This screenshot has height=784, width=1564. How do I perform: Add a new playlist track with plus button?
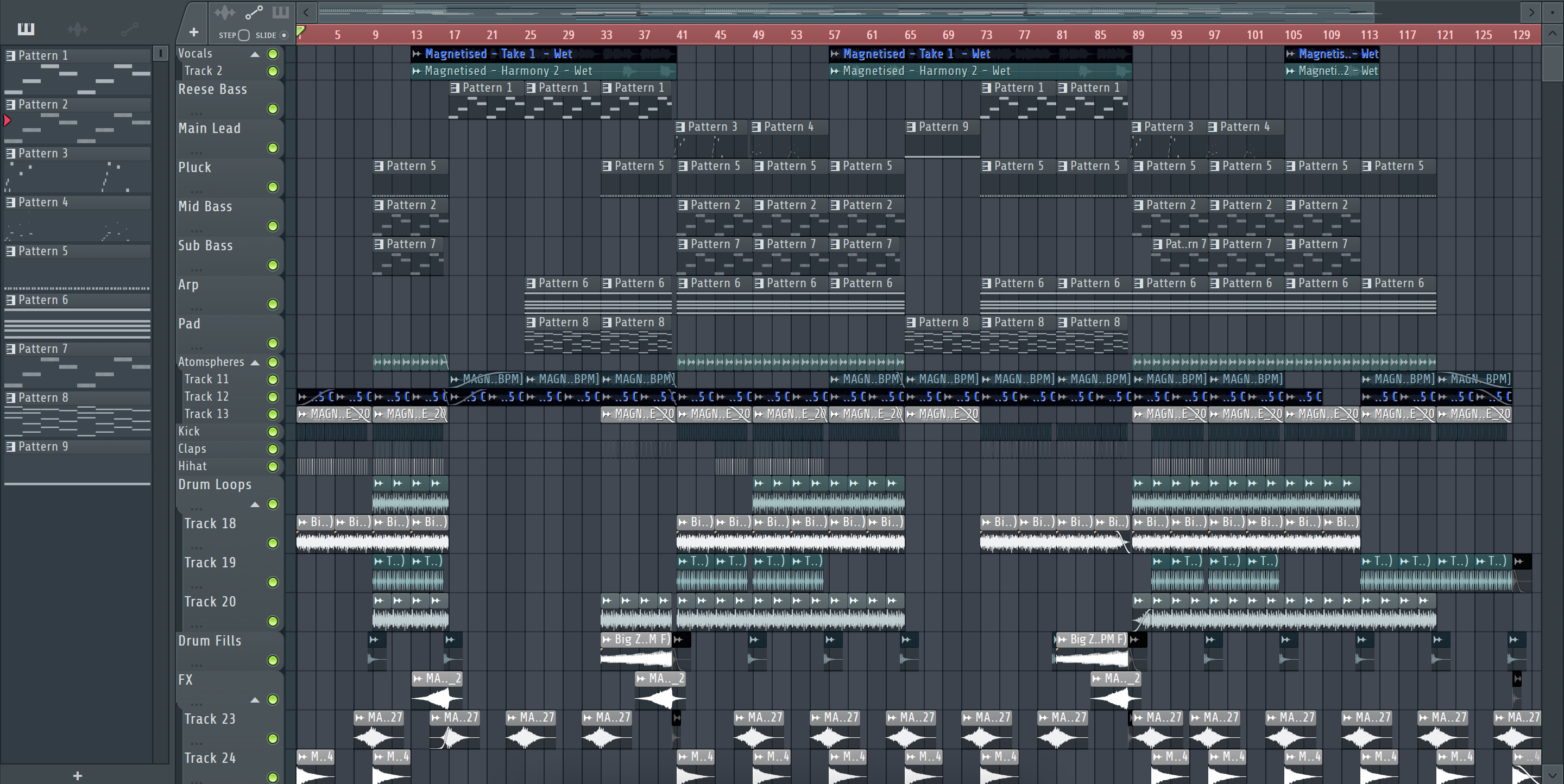[x=193, y=31]
